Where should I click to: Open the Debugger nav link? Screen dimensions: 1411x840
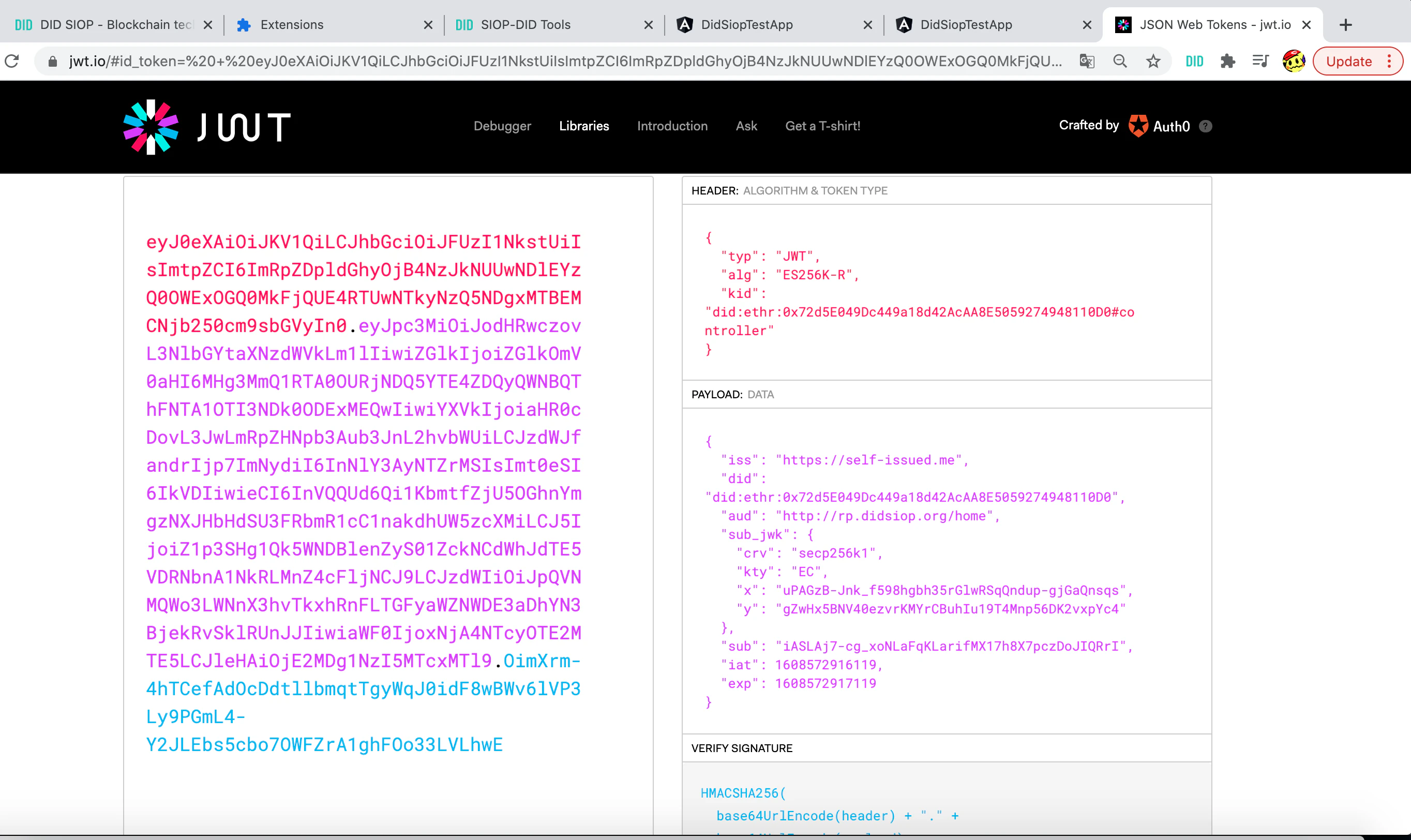pos(502,126)
